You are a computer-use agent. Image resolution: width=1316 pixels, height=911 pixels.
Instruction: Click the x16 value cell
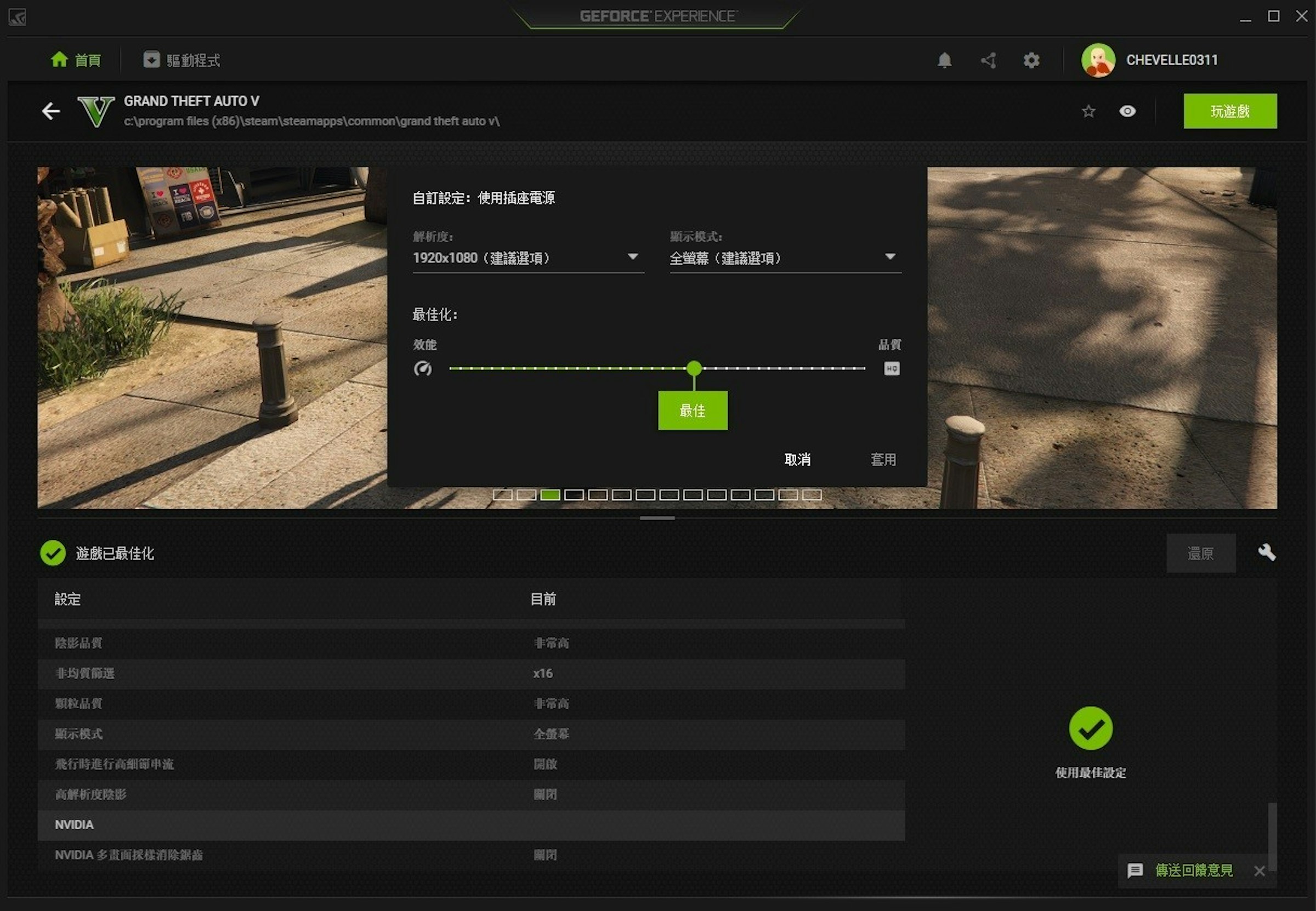pos(542,673)
